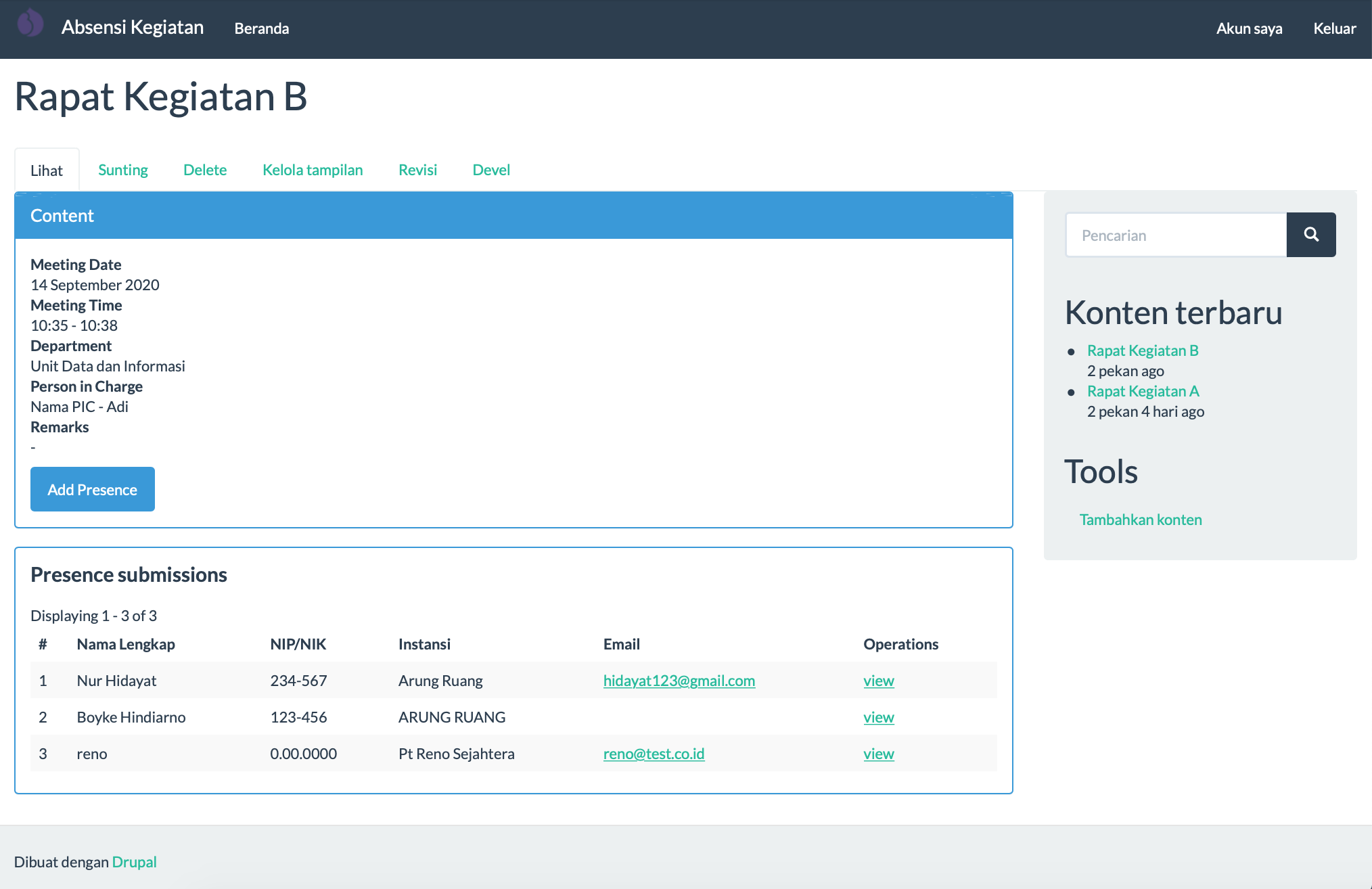Click the Drupal footer link
This screenshot has height=889, width=1372.
pos(134,862)
